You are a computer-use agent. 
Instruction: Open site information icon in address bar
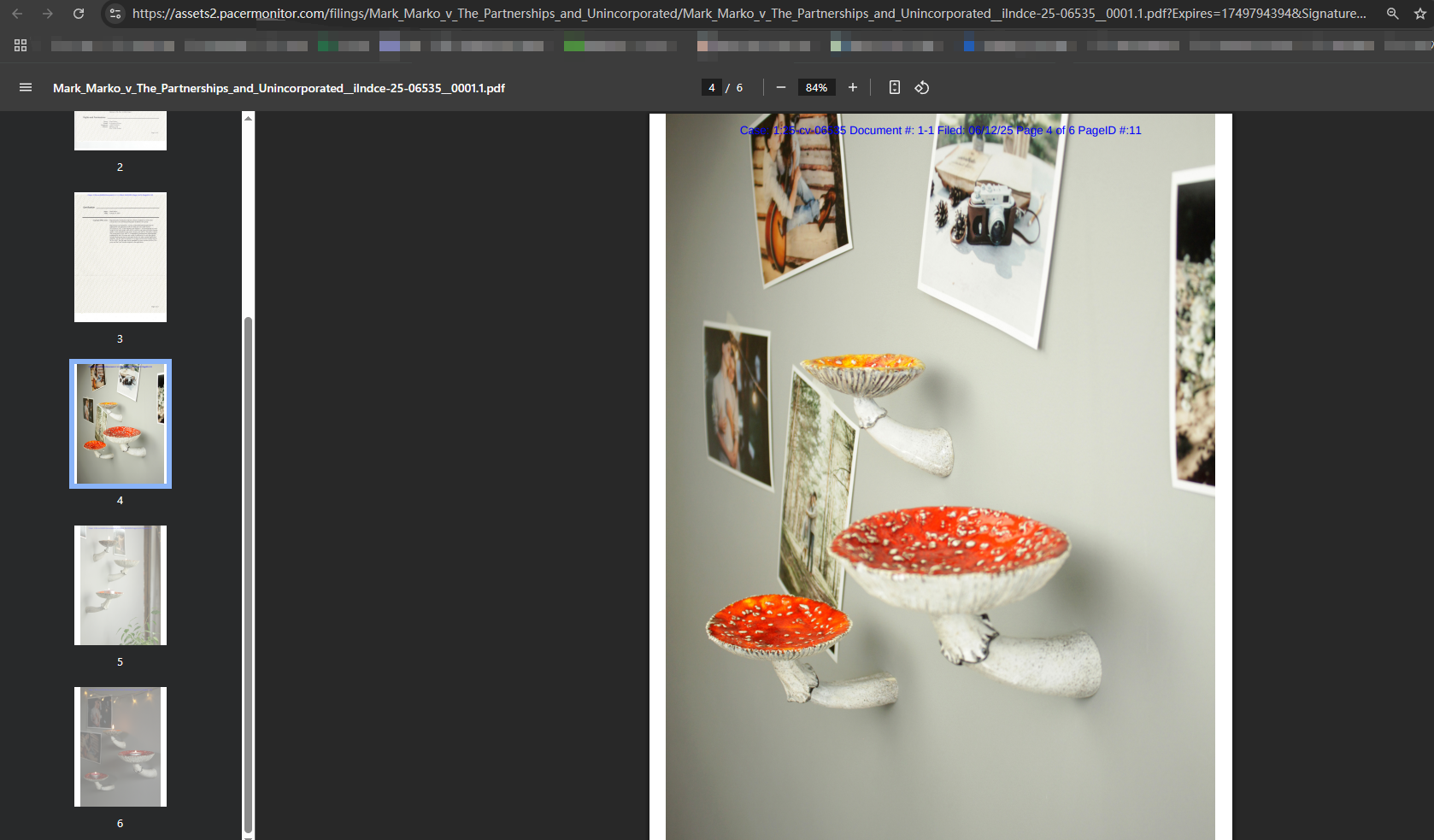(115, 14)
